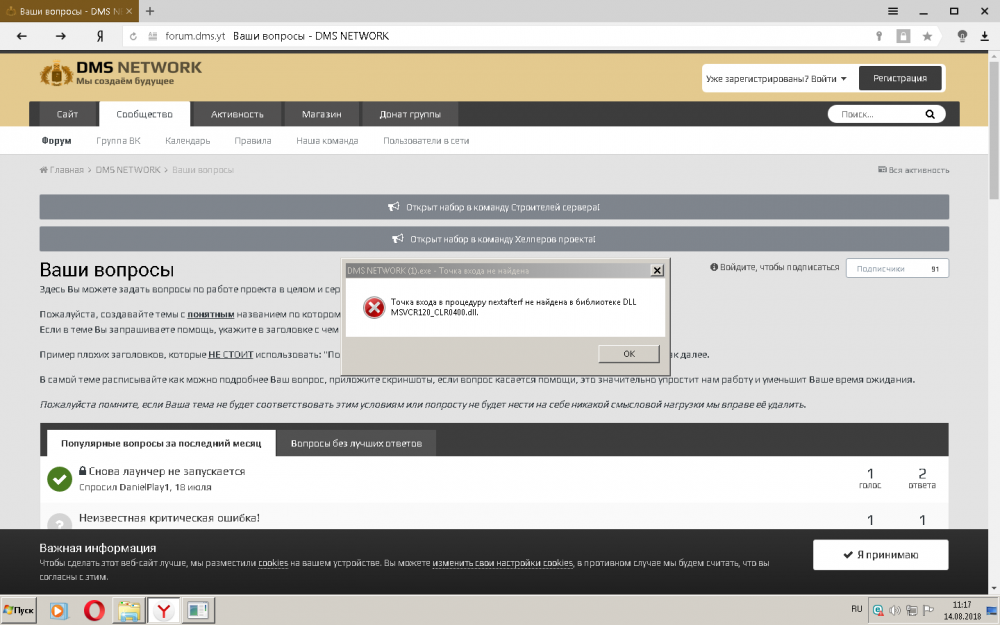Viewport: 1000px width, 625px height.
Task: Click the Yandex home 'Я' button
Action: pyautogui.click(x=100, y=36)
